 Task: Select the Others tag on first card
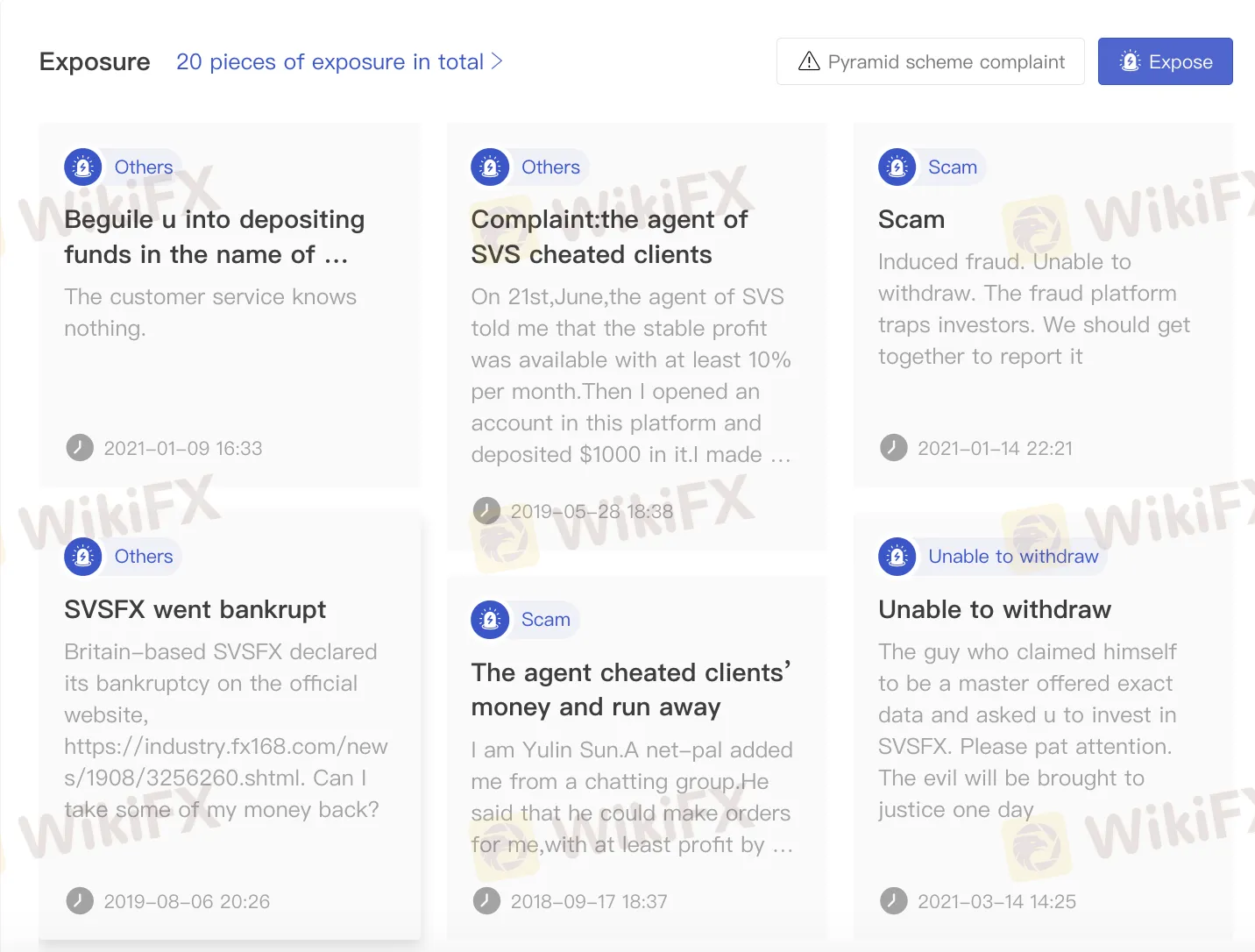tap(144, 167)
